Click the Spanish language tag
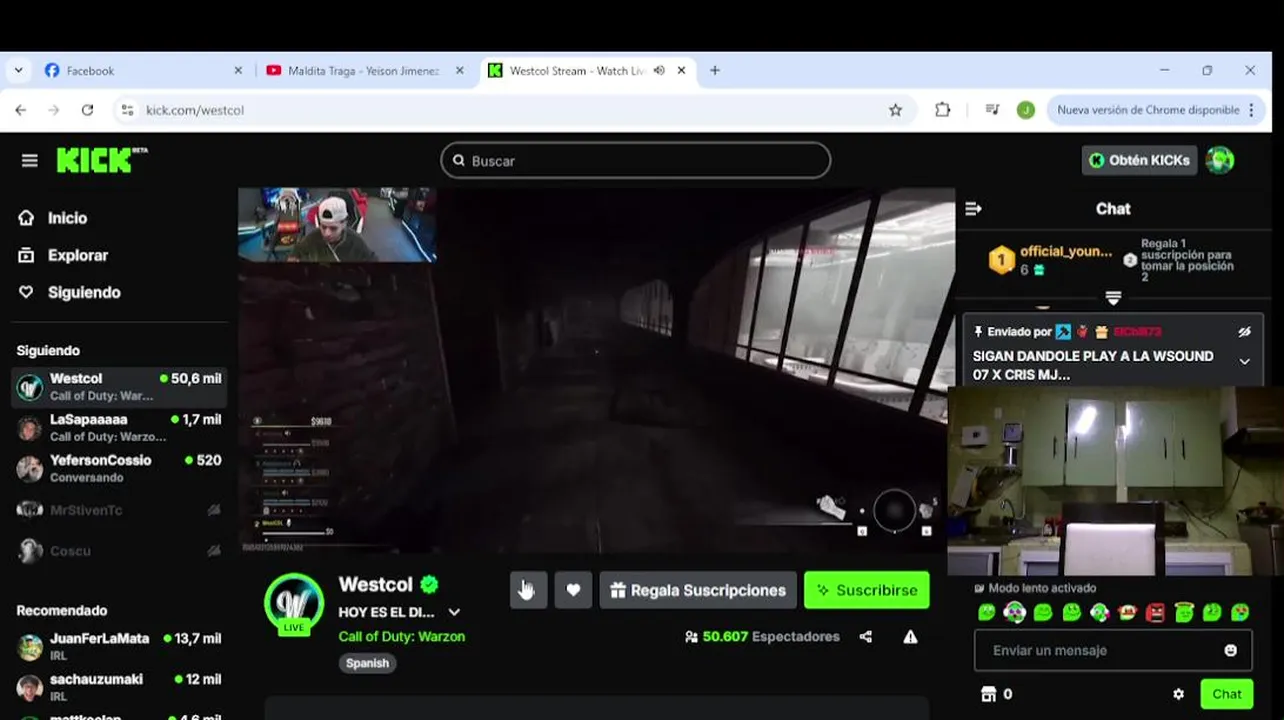The height and width of the screenshot is (720, 1284). (x=367, y=663)
